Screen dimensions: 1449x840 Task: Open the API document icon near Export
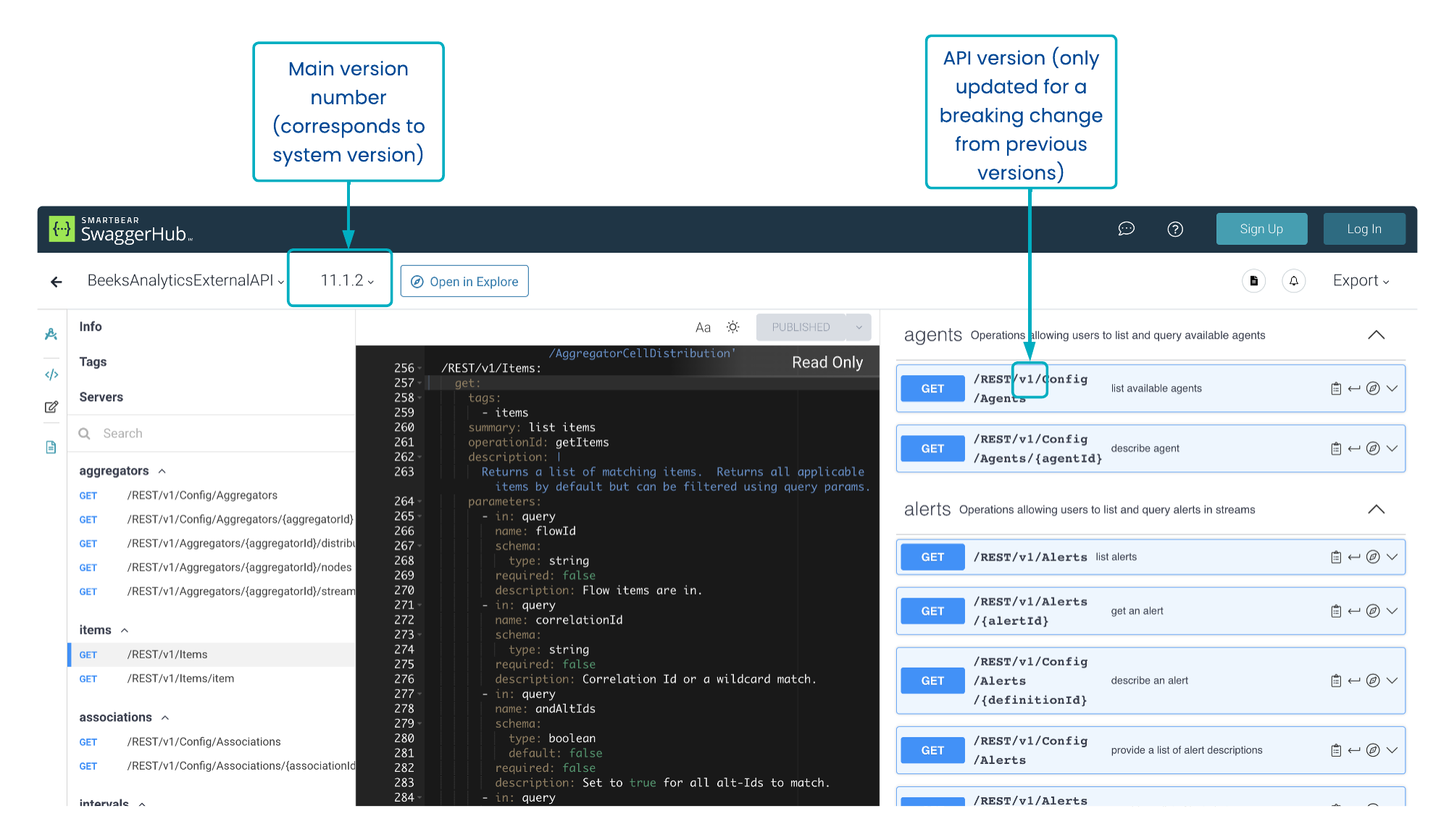[1253, 281]
